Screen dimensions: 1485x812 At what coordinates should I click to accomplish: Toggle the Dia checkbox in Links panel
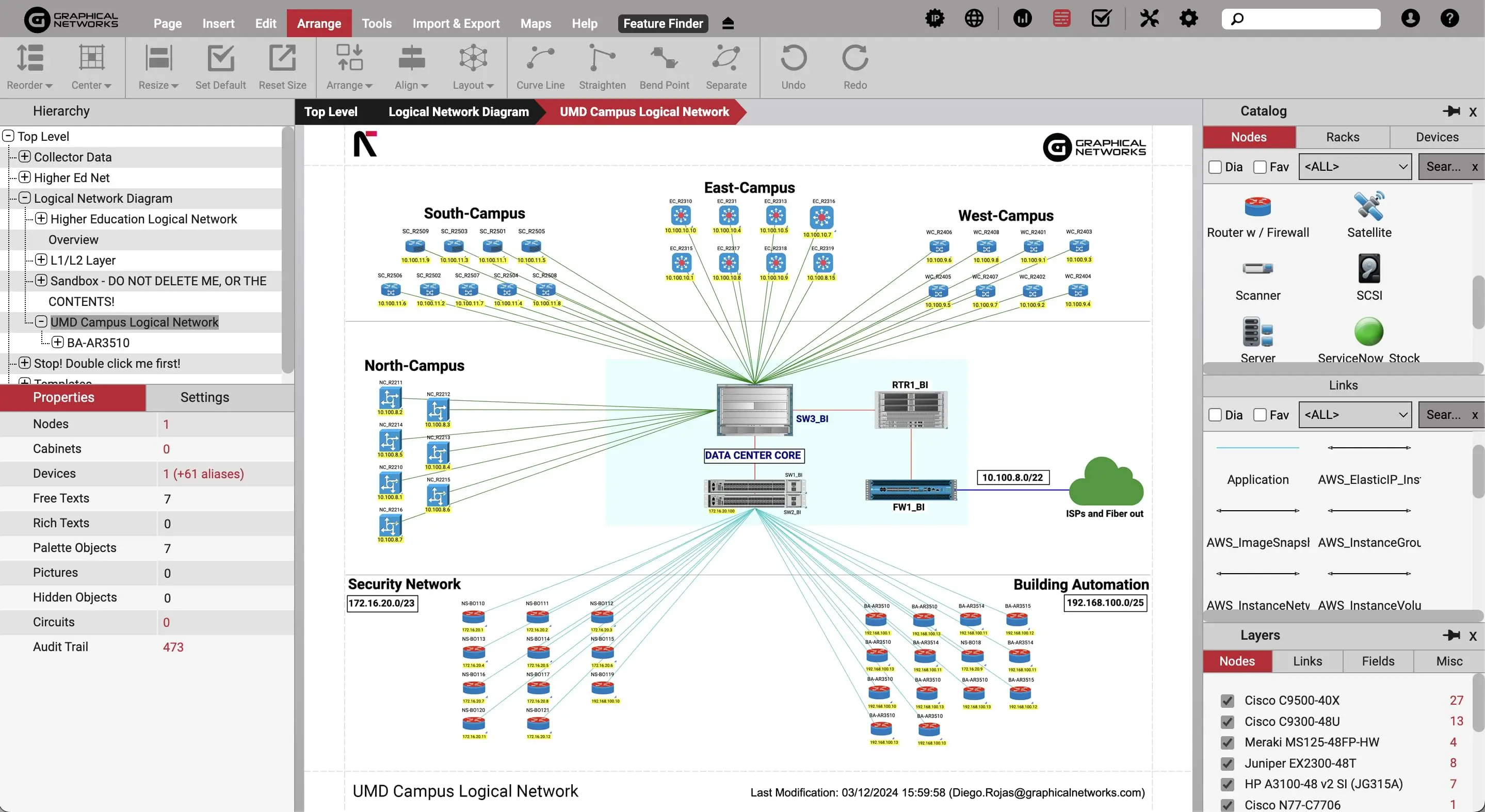(1215, 415)
